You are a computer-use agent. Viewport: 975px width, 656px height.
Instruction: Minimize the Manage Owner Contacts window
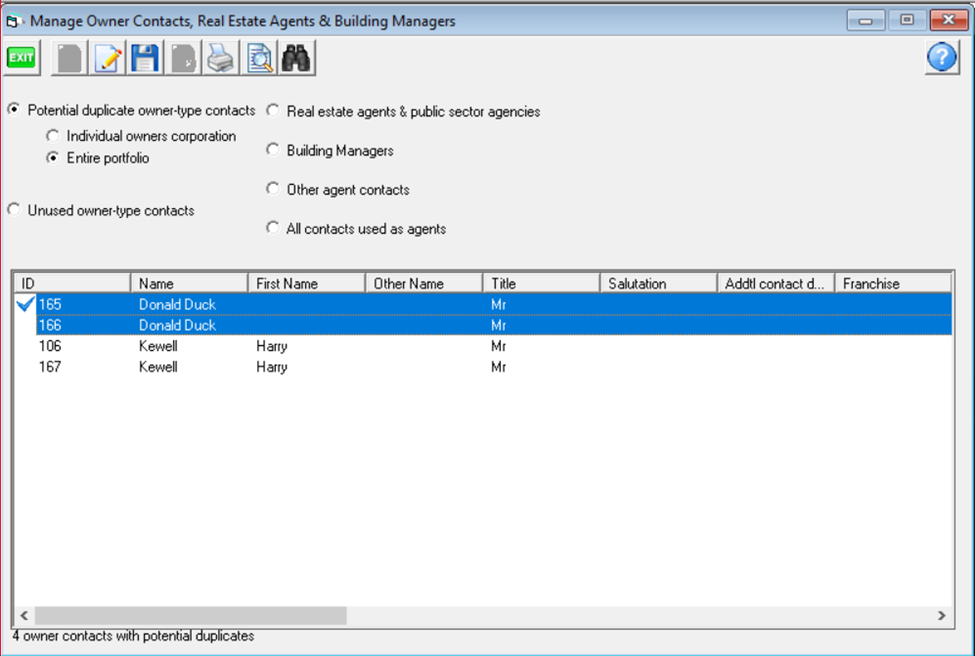[865, 21]
